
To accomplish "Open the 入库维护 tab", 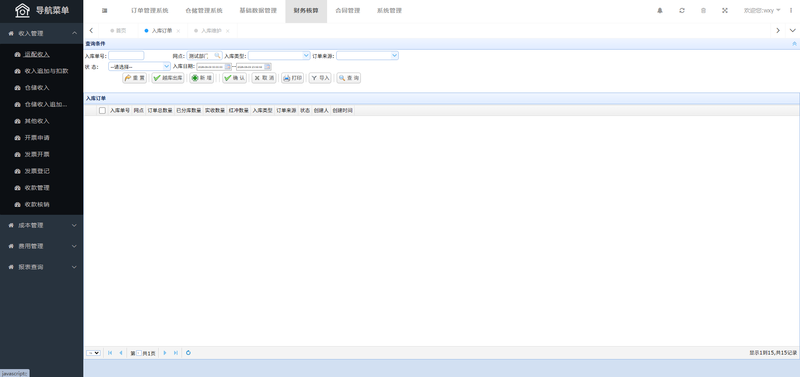I will coord(211,31).
